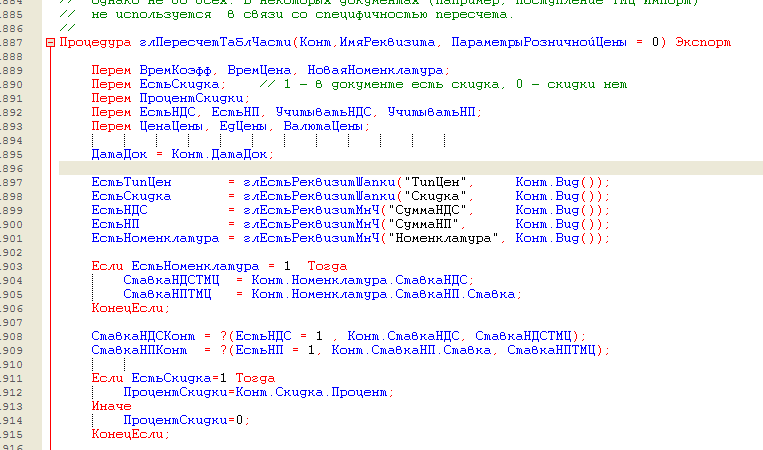Click the ВалютаЦены variable declaration

click(329, 125)
